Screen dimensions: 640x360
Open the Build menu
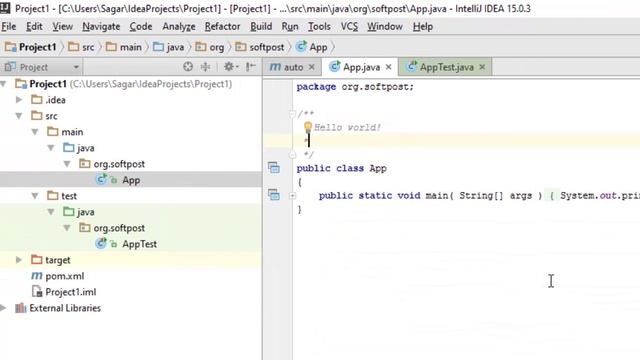[x=261, y=27]
